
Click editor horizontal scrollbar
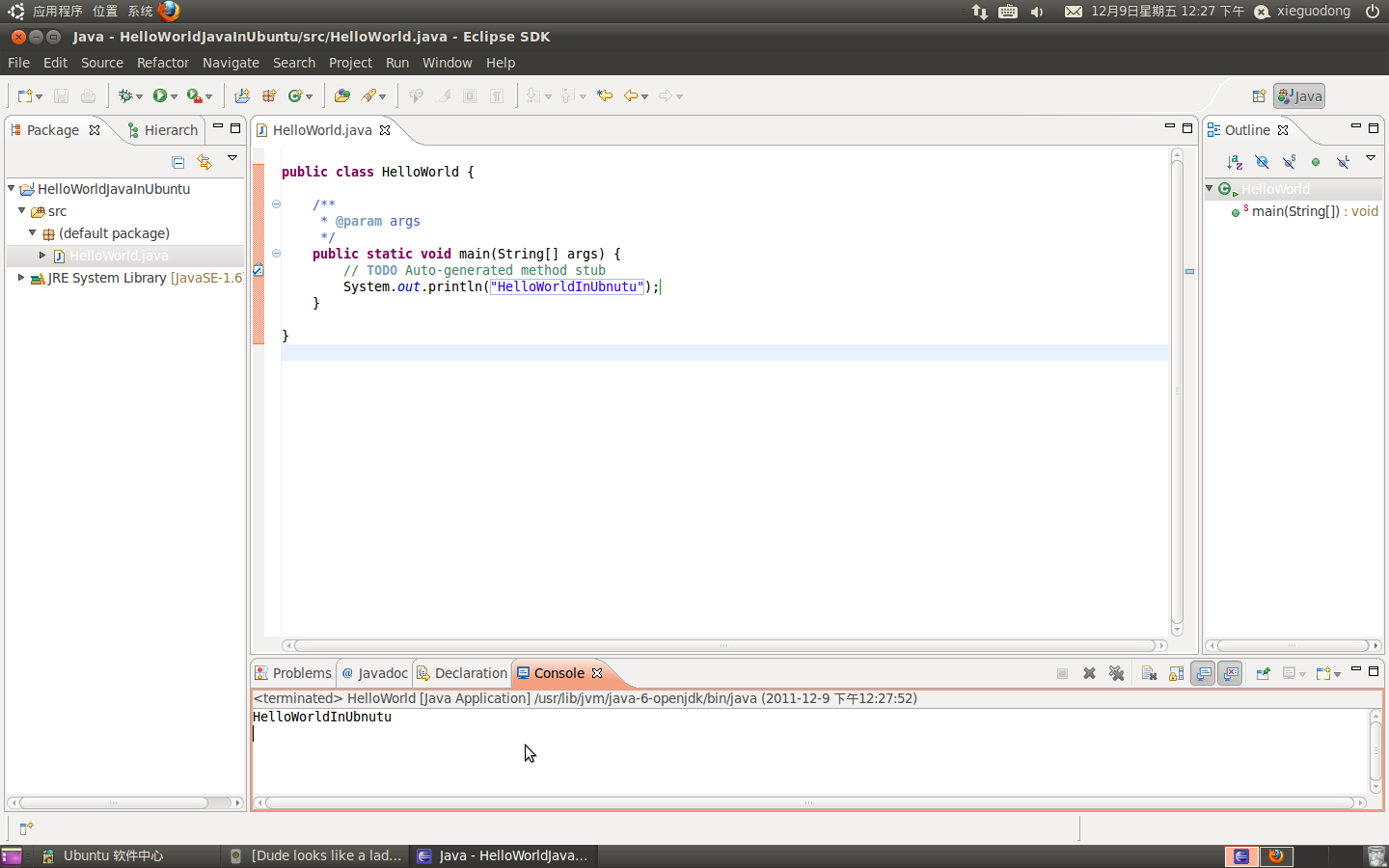click(x=724, y=645)
